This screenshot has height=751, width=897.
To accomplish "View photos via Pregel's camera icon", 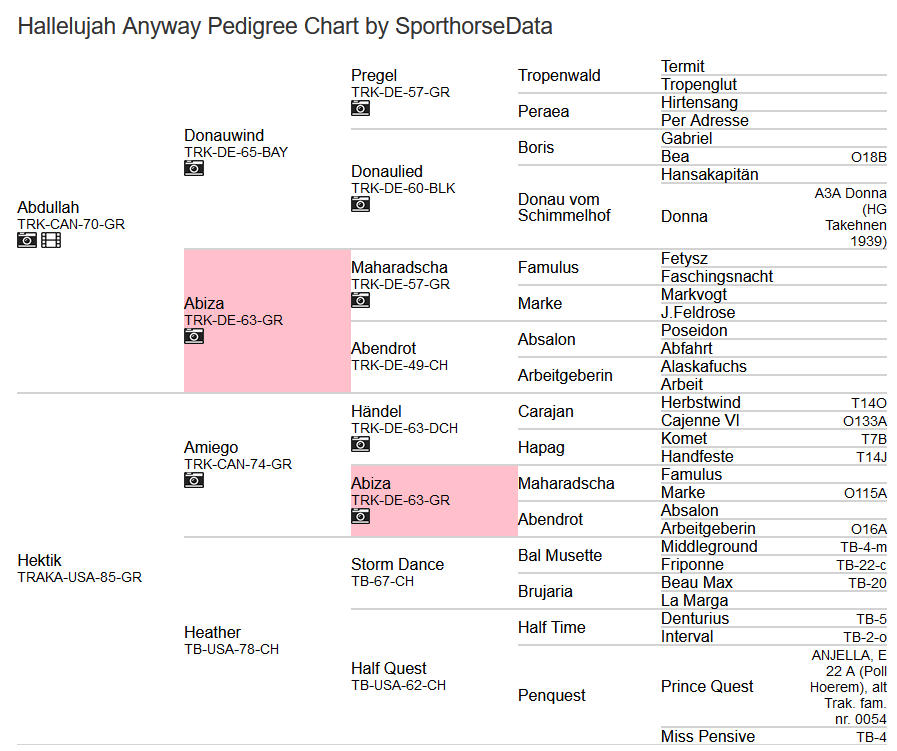I will click(x=361, y=108).
